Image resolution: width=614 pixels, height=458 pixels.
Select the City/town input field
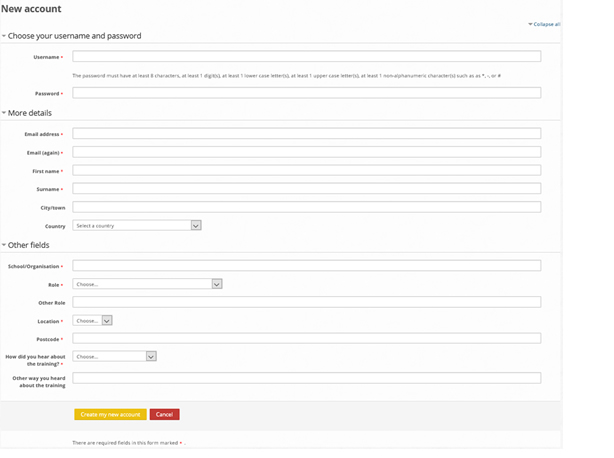coord(306,207)
